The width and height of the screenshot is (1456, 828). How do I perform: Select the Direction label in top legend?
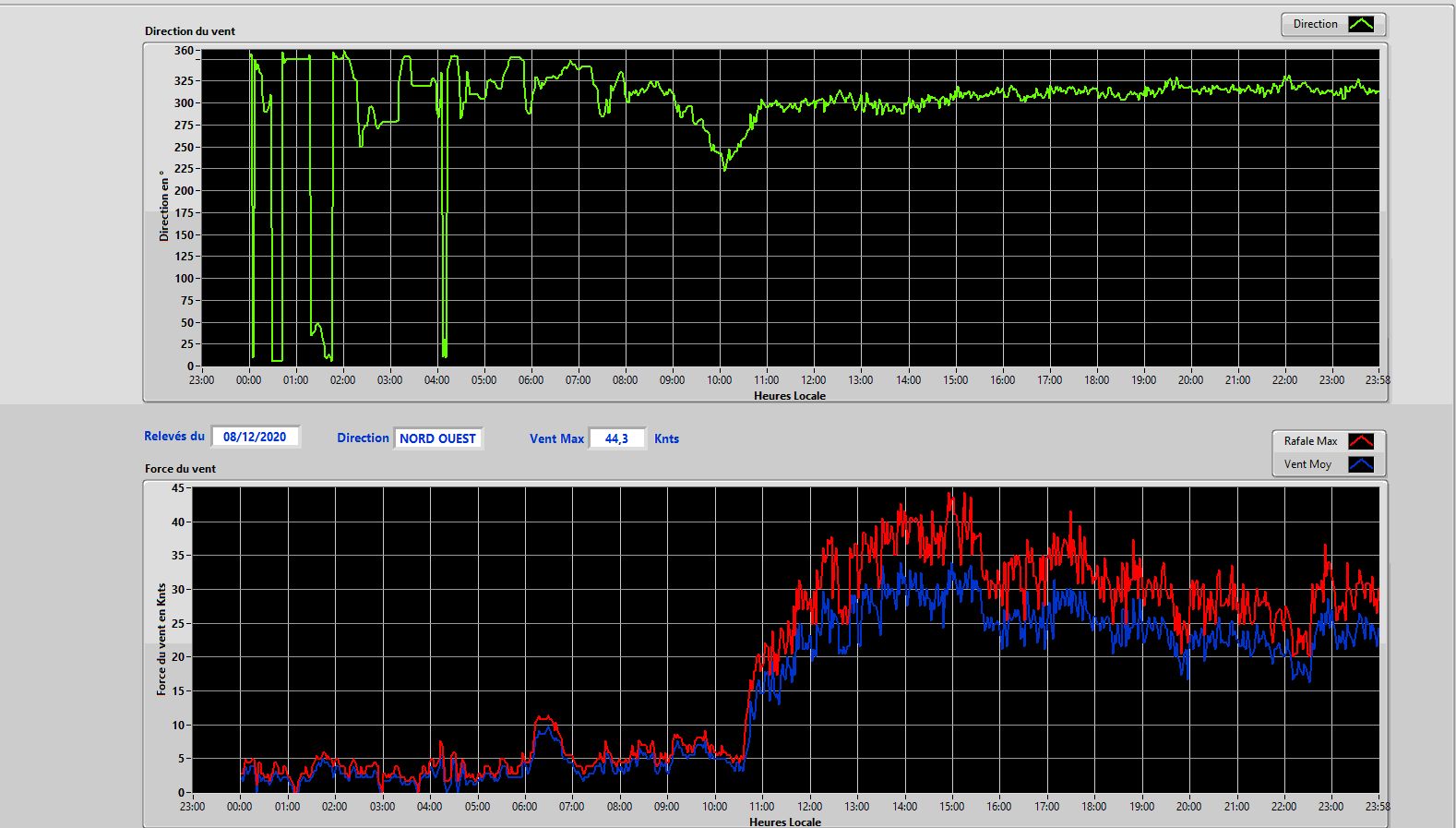click(x=1315, y=24)
